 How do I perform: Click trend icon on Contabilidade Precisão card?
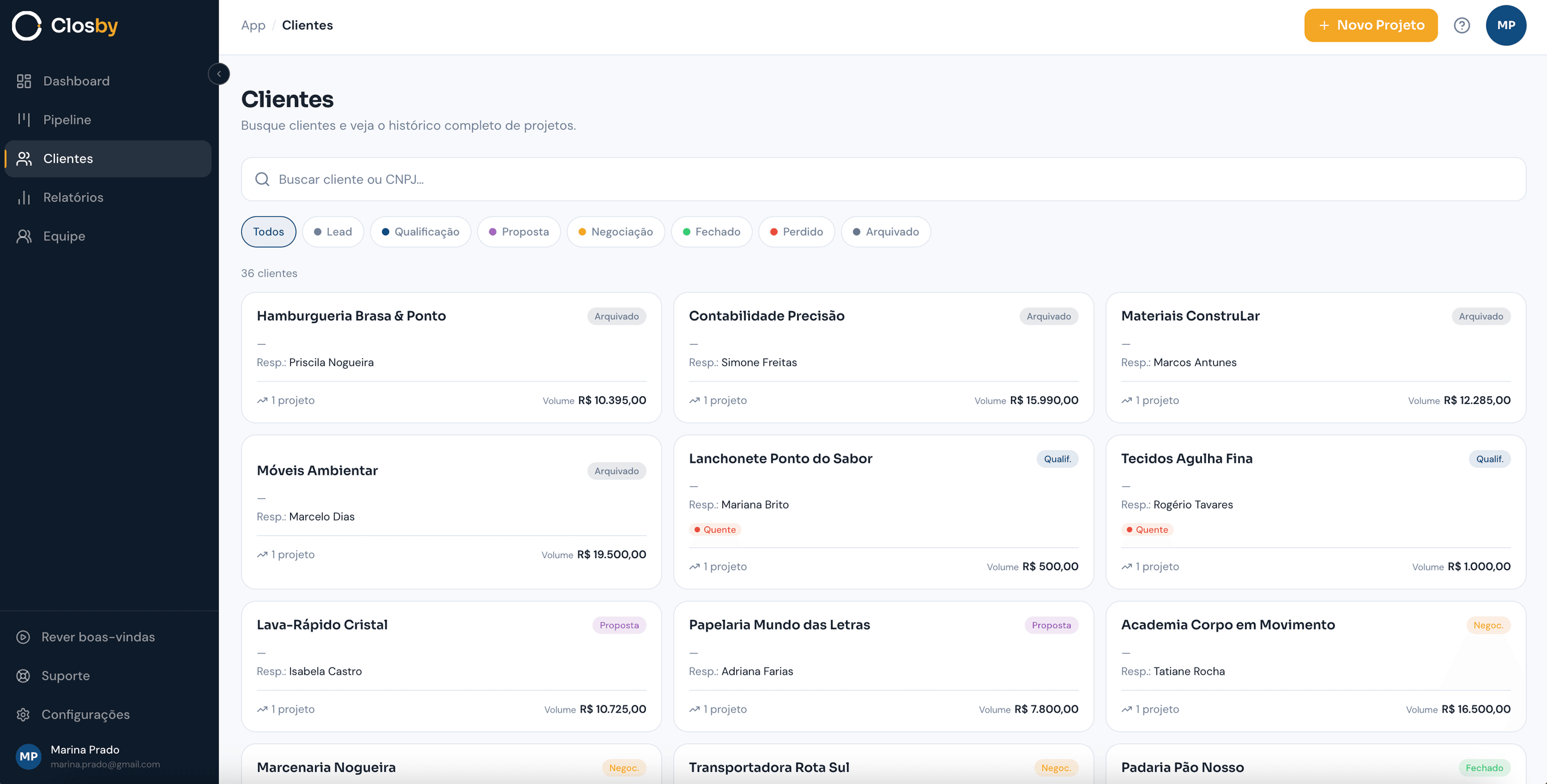[694, 400]
